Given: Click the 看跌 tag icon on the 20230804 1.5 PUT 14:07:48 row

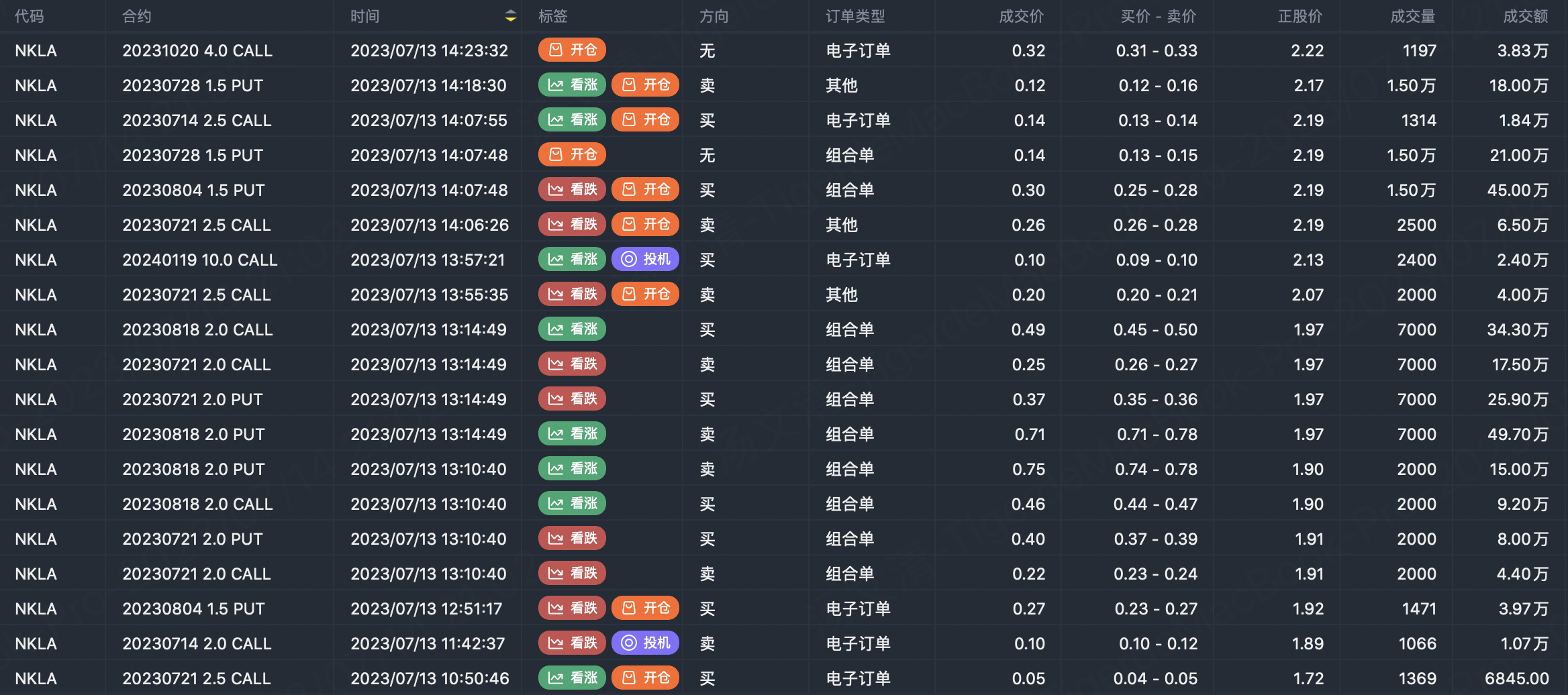Looking at the screenshot, I should click(556, 190).
